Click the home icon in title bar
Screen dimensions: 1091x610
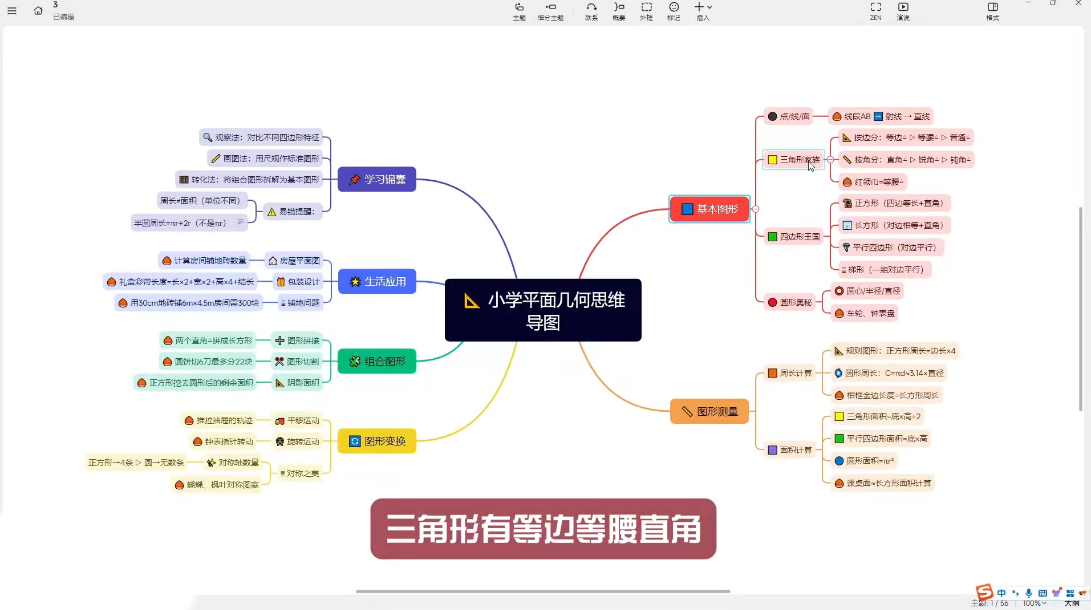pos(38,10)
